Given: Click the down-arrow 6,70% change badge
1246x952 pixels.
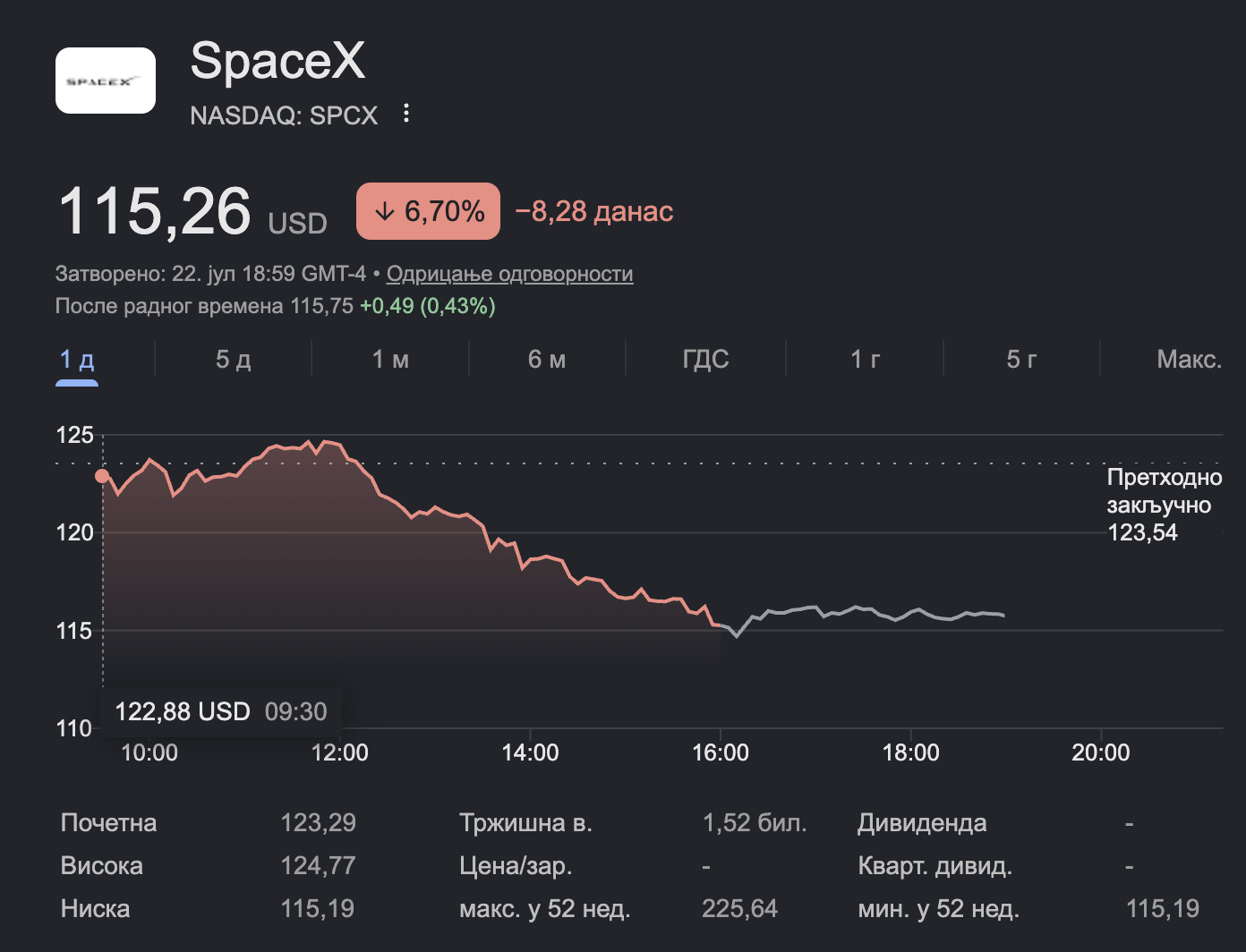Looking at the screenshot, I should click(x=428, y=211).
